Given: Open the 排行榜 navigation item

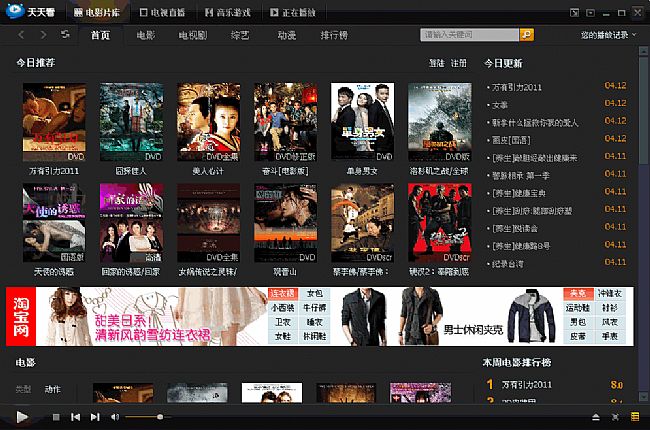Looking at the screenshot, I should (x=334, y=35).
